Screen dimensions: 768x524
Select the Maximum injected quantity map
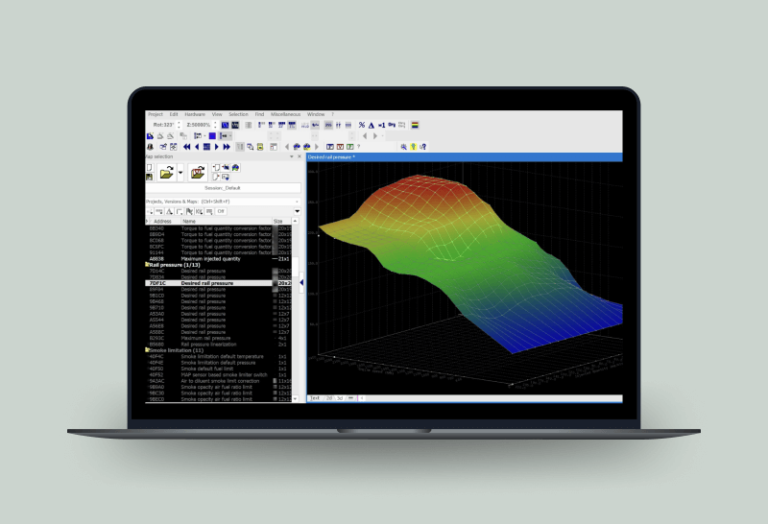210,259
